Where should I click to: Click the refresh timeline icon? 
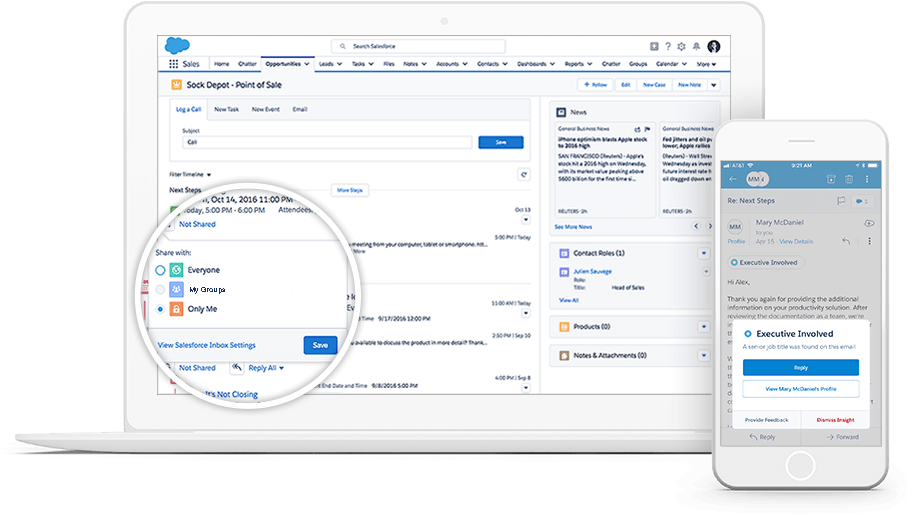point(523,174)
